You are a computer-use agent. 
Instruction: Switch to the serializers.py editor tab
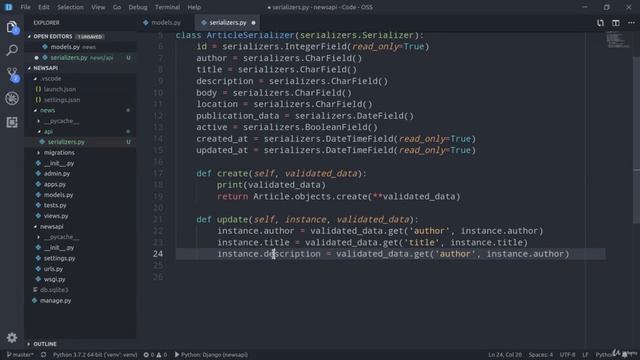click(227, 23)
